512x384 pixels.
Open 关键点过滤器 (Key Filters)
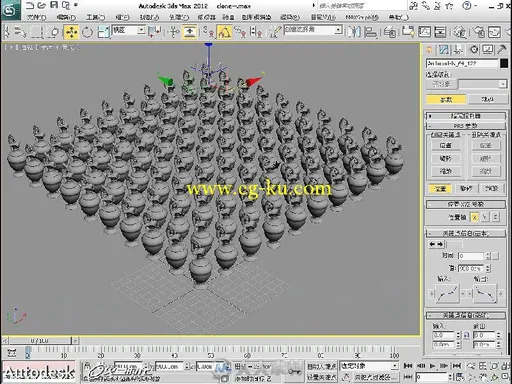click(375, 377)
